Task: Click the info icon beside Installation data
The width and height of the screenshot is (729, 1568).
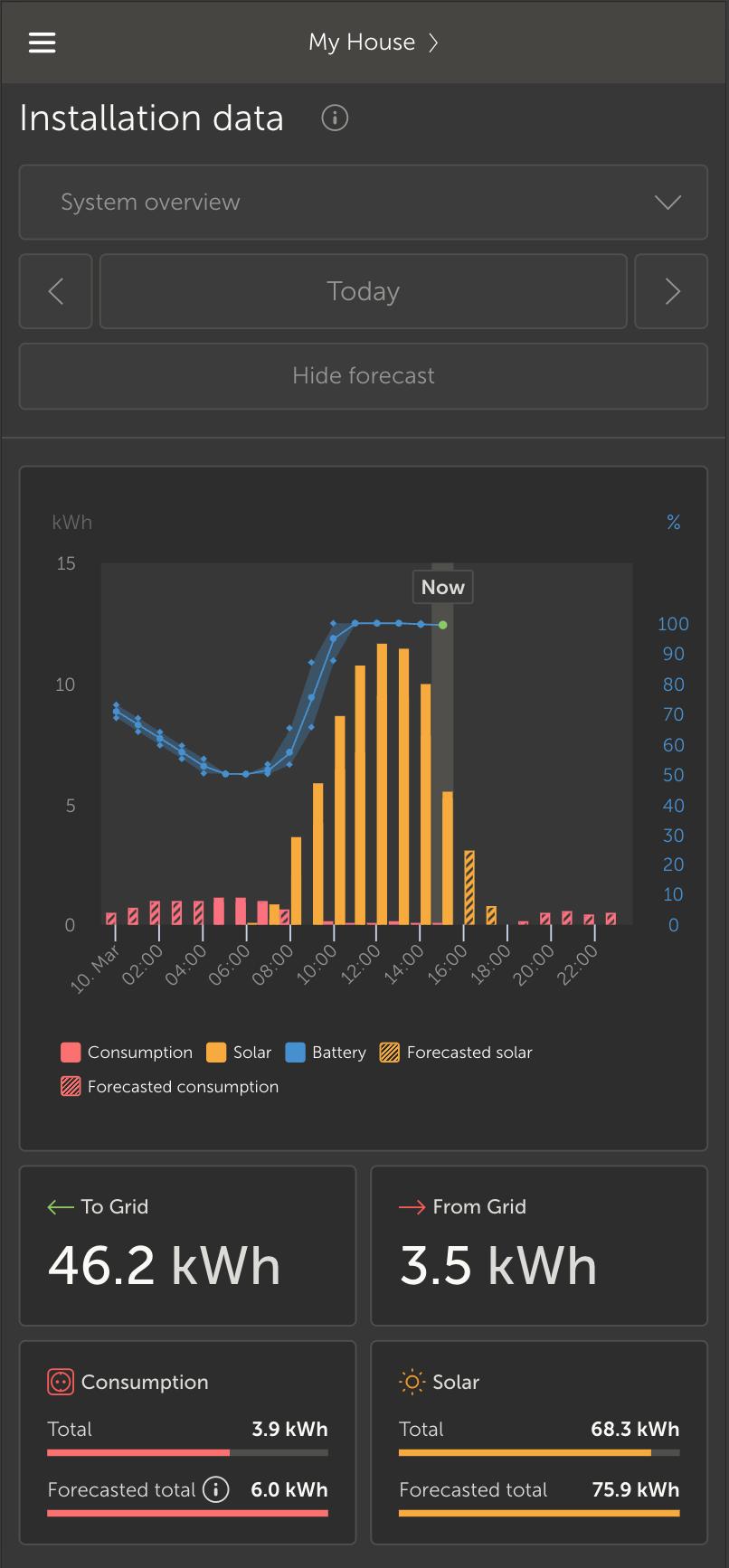Action: click(x=335, y=118)
